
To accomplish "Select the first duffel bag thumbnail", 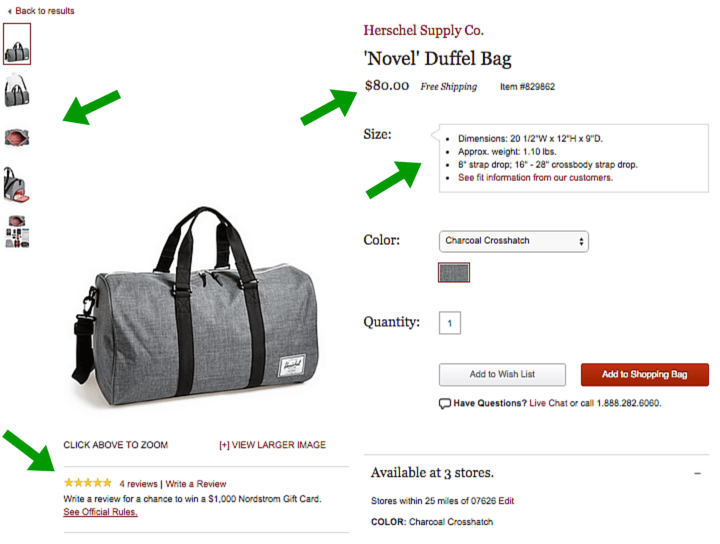I will click(17, 44).
